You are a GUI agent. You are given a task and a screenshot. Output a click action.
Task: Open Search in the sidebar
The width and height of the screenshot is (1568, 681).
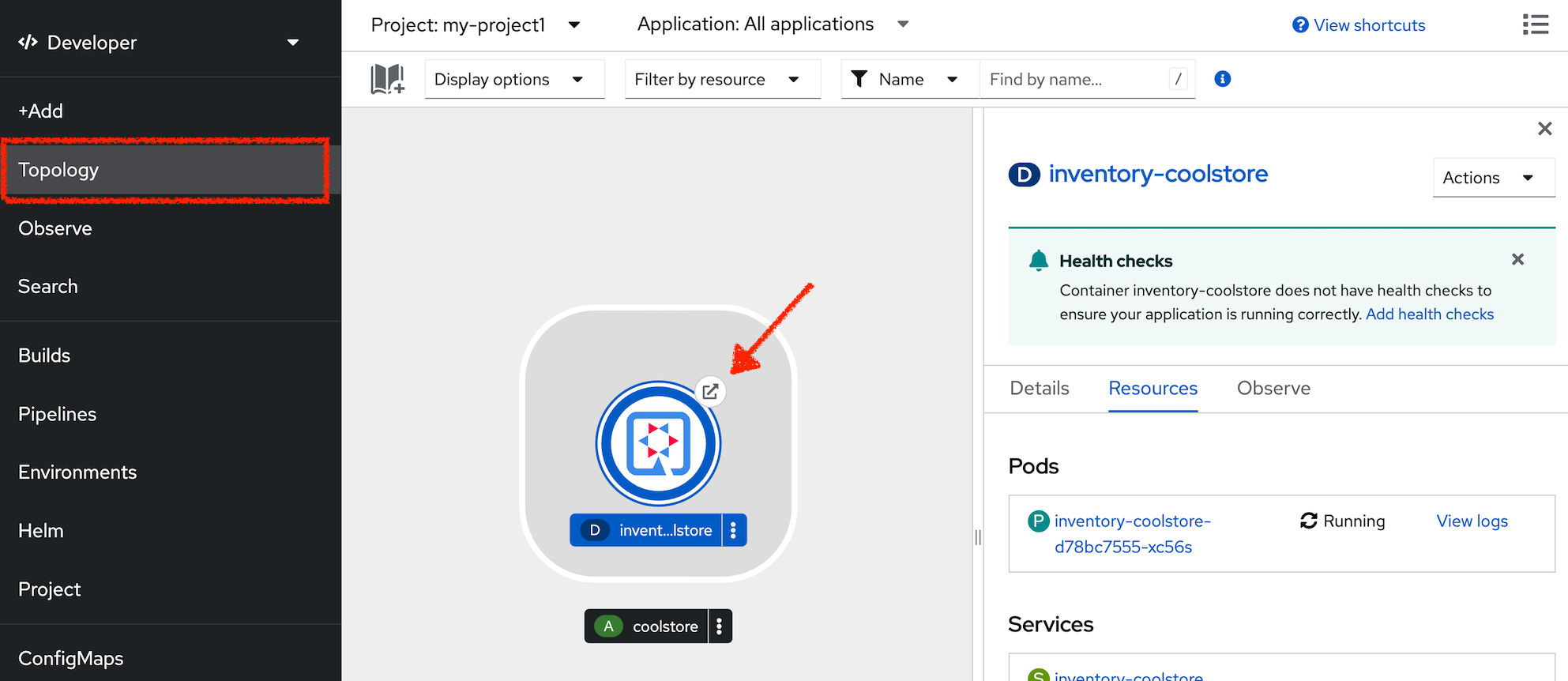click(x=171, y=287)
